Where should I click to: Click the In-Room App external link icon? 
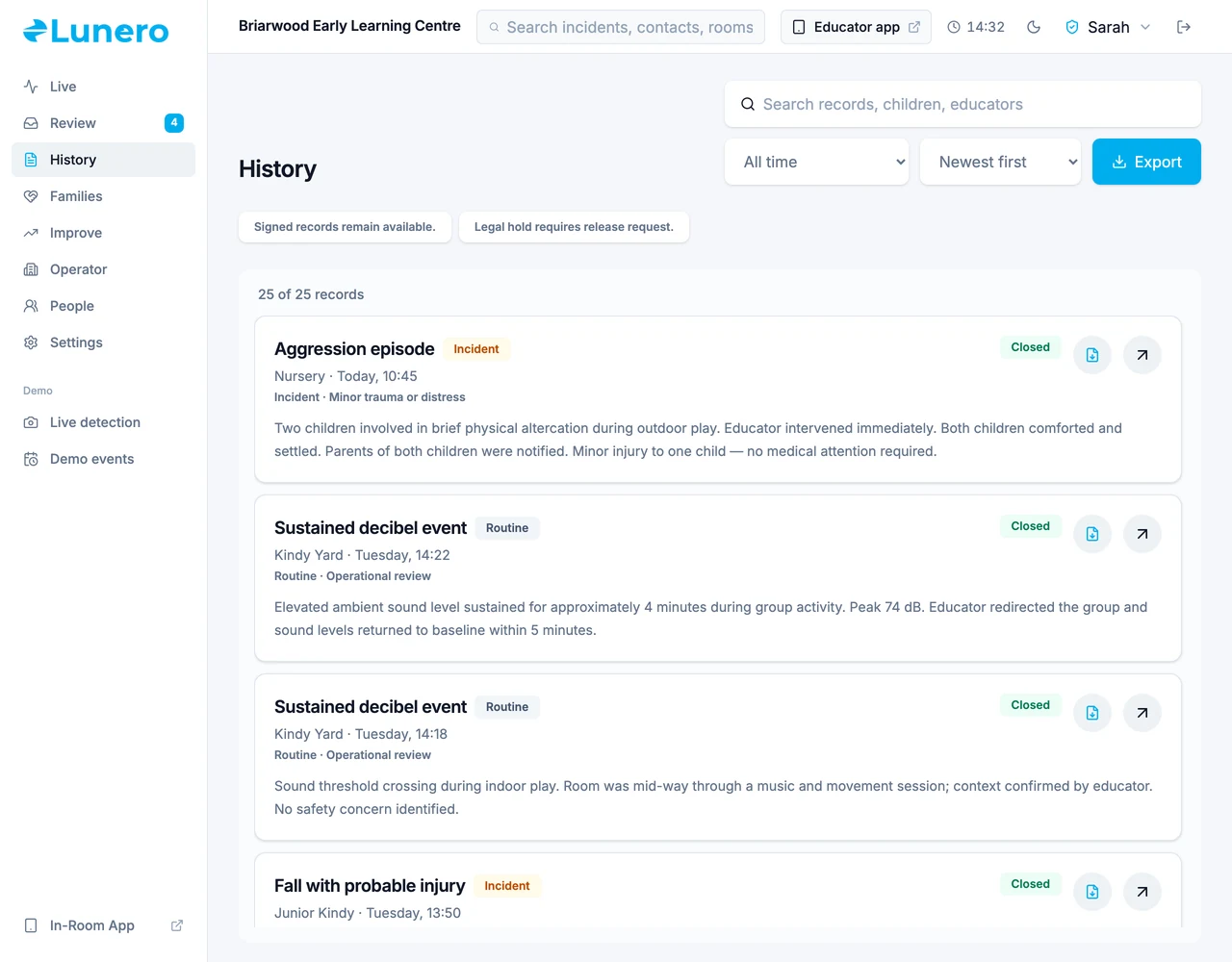click(x=177, y=925)
